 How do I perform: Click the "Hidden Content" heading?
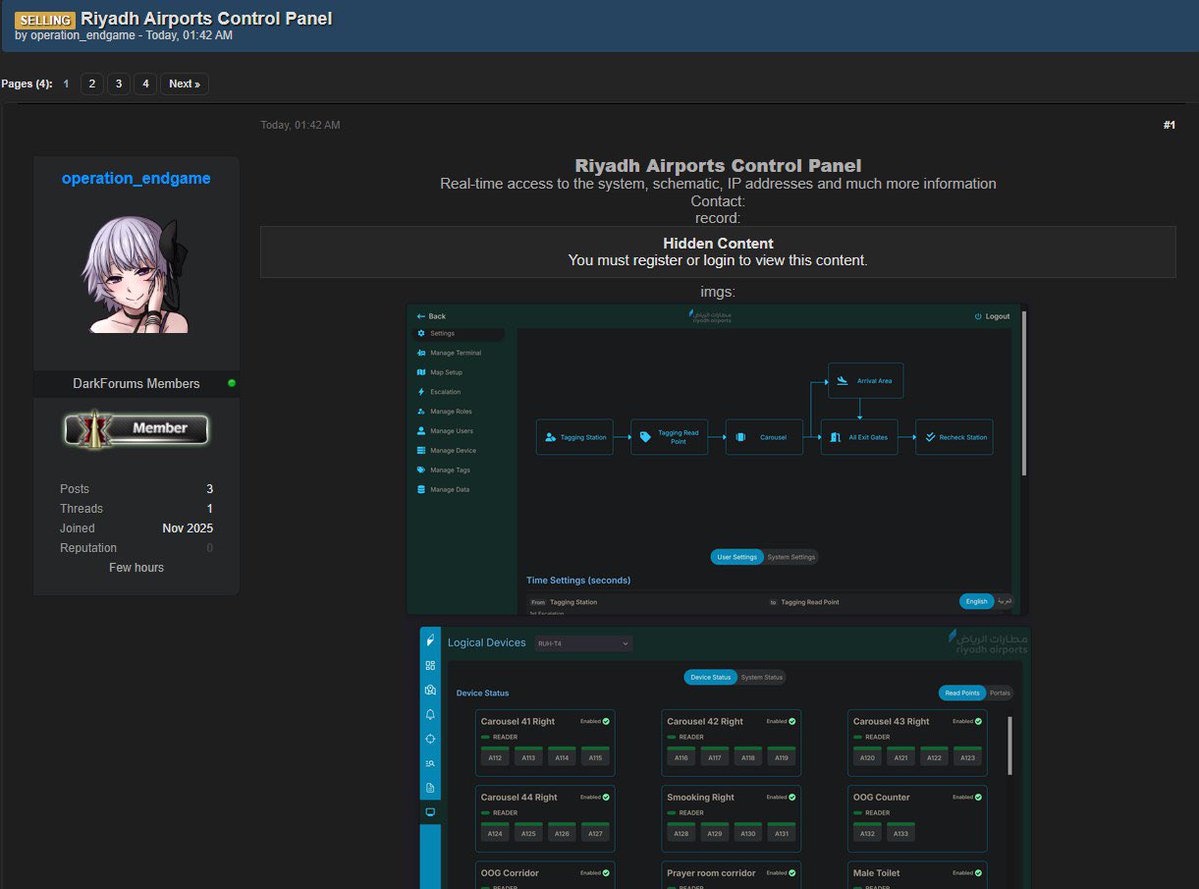(718, 243)
